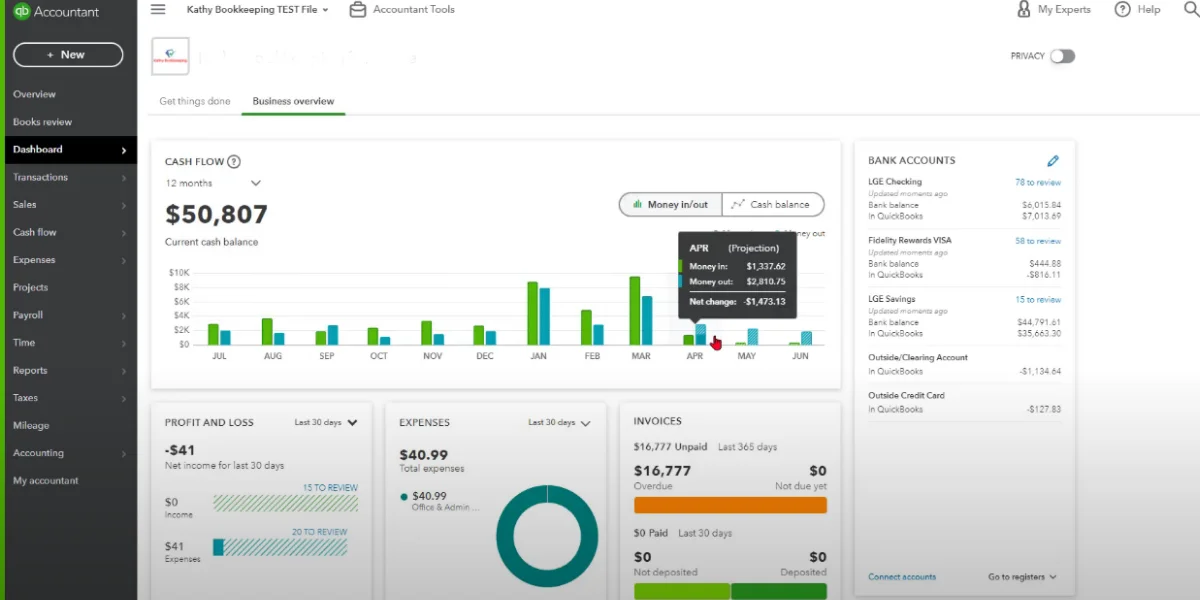The width and height of the screenshot is (1200, 600).
Task: Click the QuickBooks Accountant logo
Action: click(x=56, y=12)
